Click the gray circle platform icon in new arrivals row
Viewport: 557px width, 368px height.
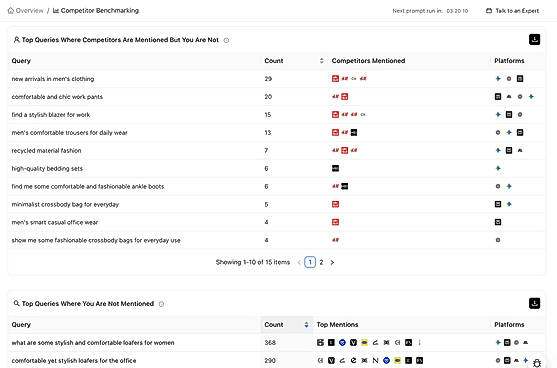tap(509, 79)
